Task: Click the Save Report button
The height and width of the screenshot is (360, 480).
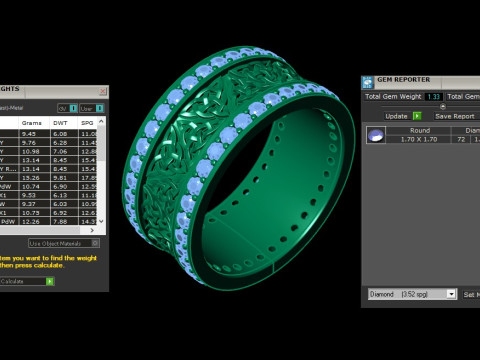Action: pyautogui.click(x=456, y=116)
